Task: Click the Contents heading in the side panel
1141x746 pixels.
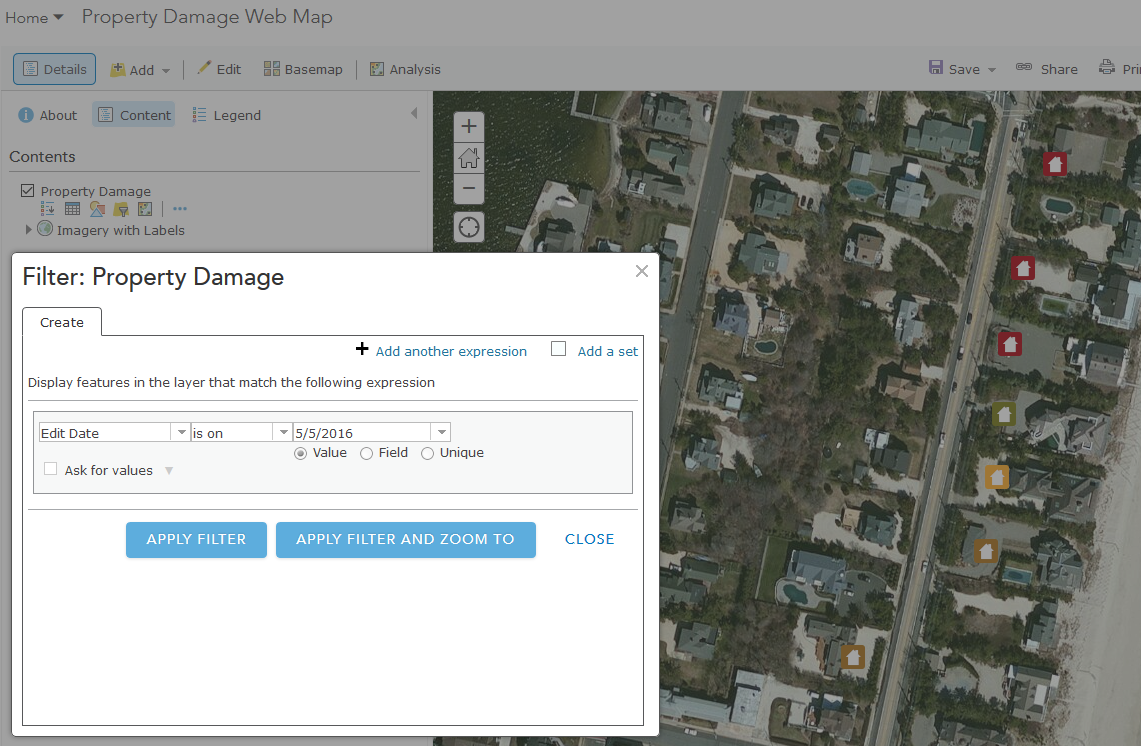Action: tap(42, 156)
